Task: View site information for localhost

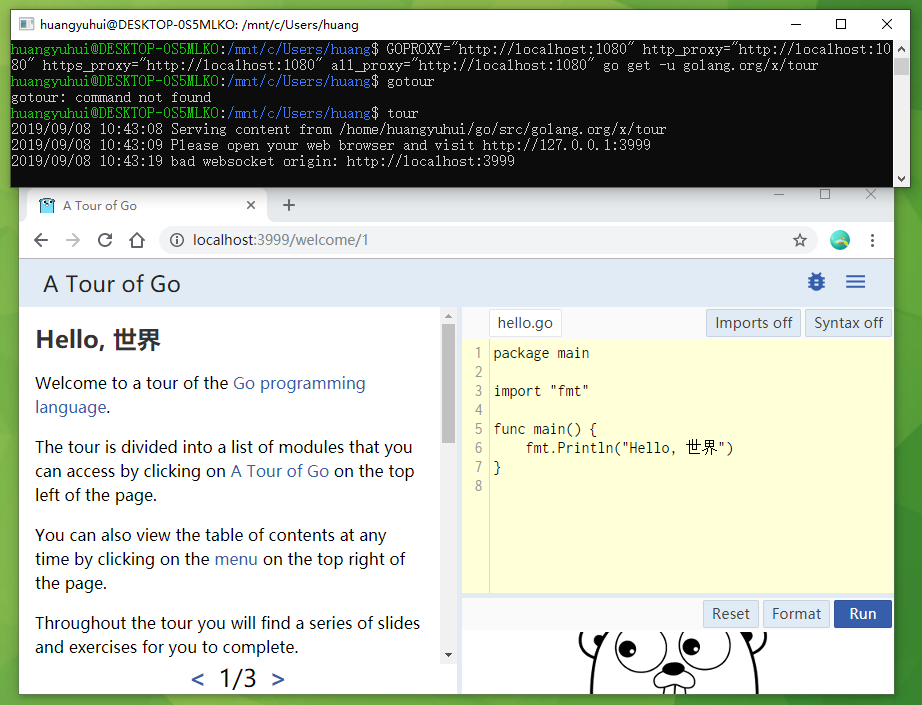Action: [176, 240]
